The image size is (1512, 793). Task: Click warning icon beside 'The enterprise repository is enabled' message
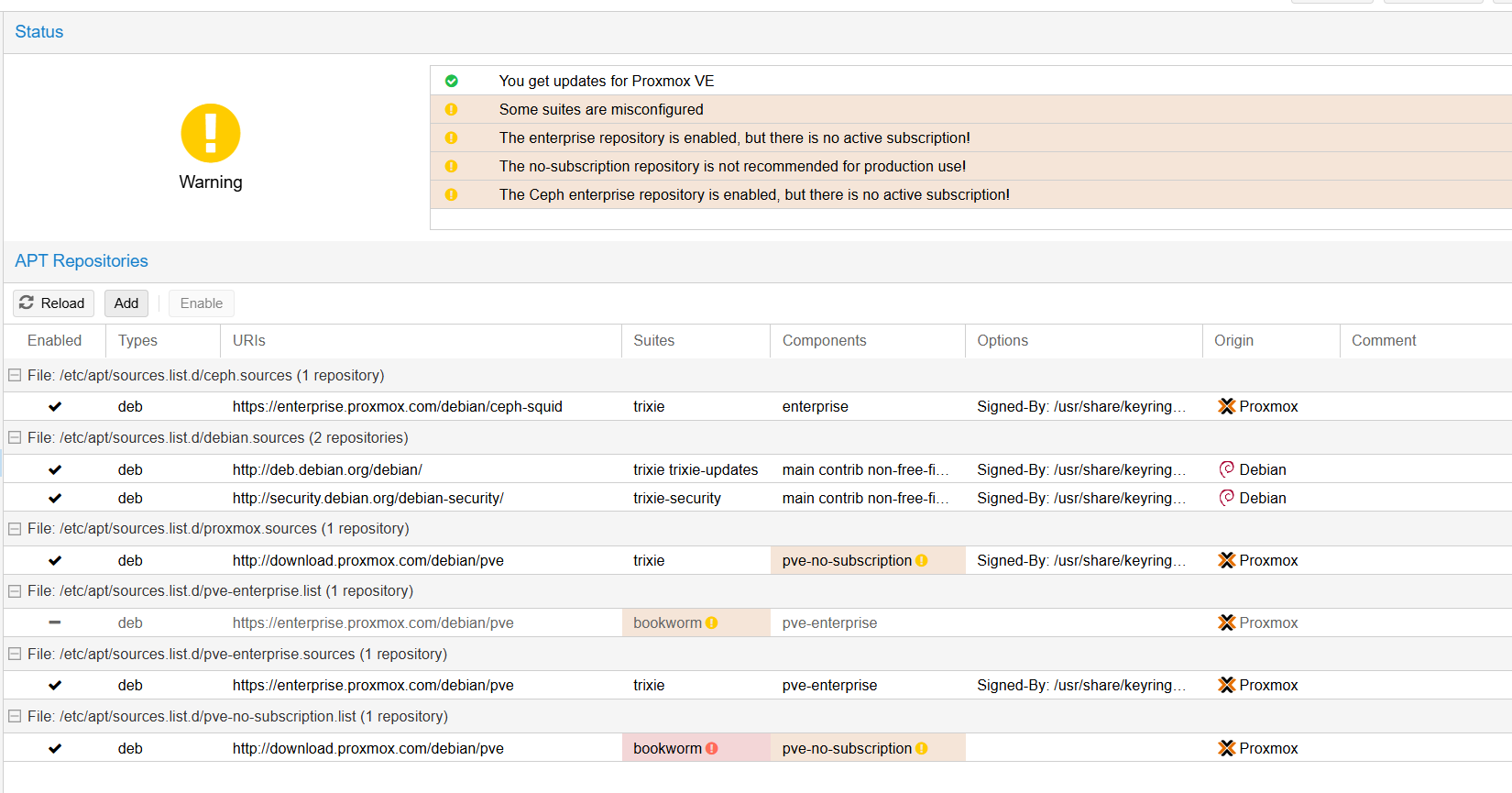coord(451,138)
